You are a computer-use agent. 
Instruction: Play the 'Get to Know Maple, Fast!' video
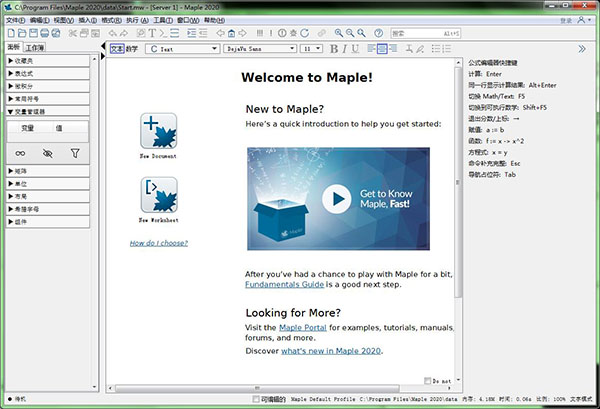[336, 199]
